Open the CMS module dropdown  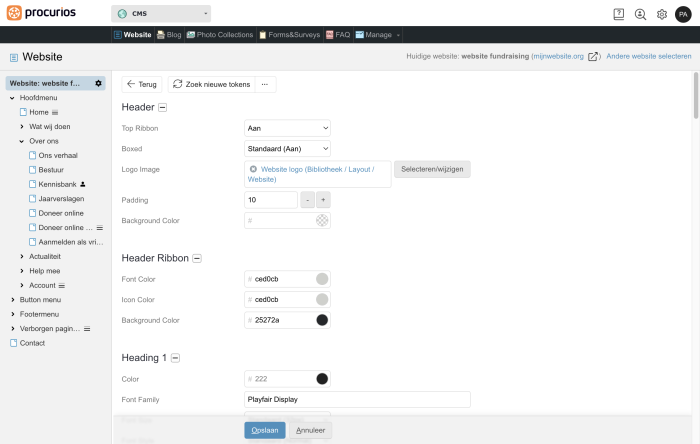click(x=161, y=14)
